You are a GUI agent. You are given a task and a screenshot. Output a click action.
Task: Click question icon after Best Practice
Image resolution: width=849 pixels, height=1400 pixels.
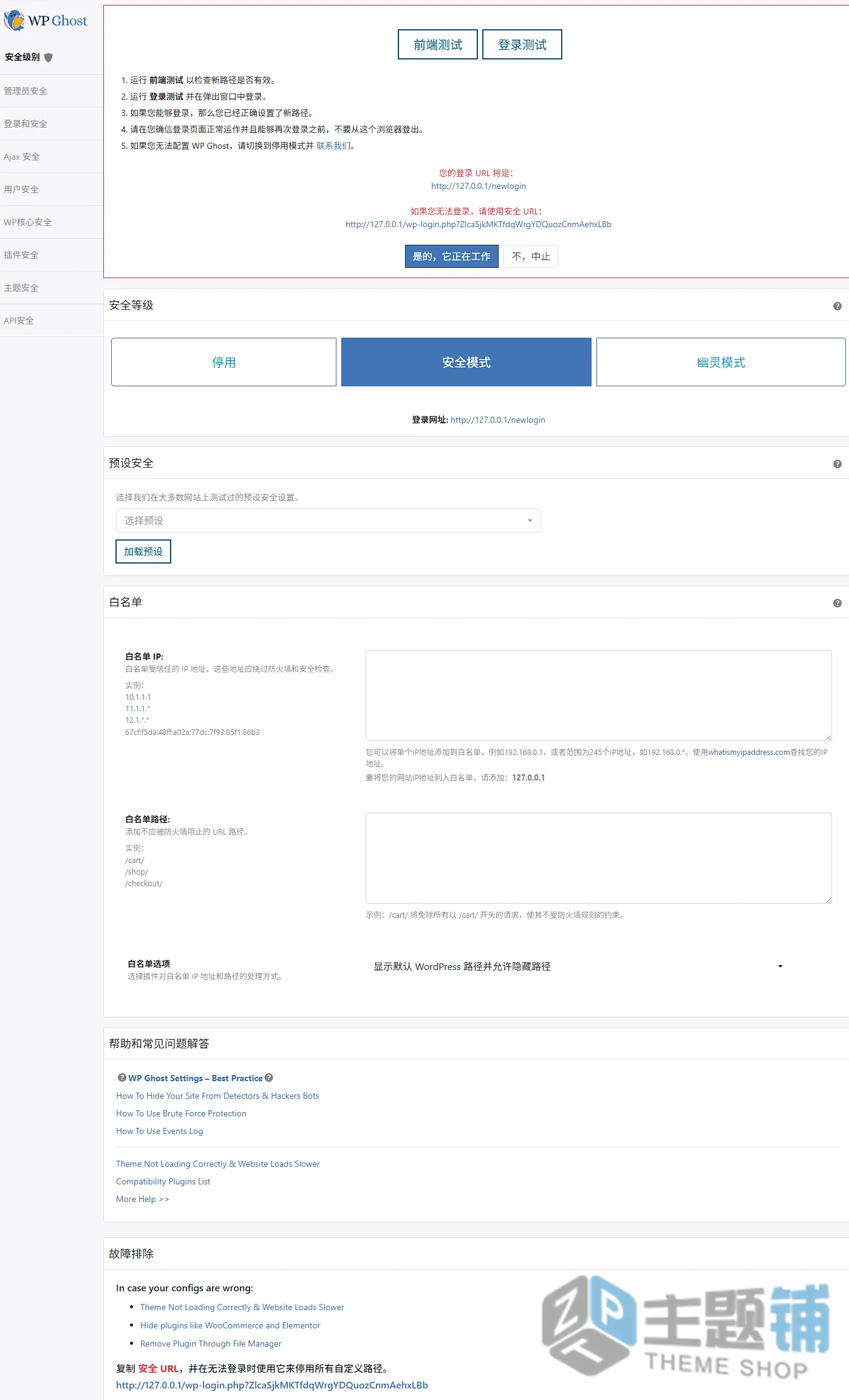coord(269,1077)
